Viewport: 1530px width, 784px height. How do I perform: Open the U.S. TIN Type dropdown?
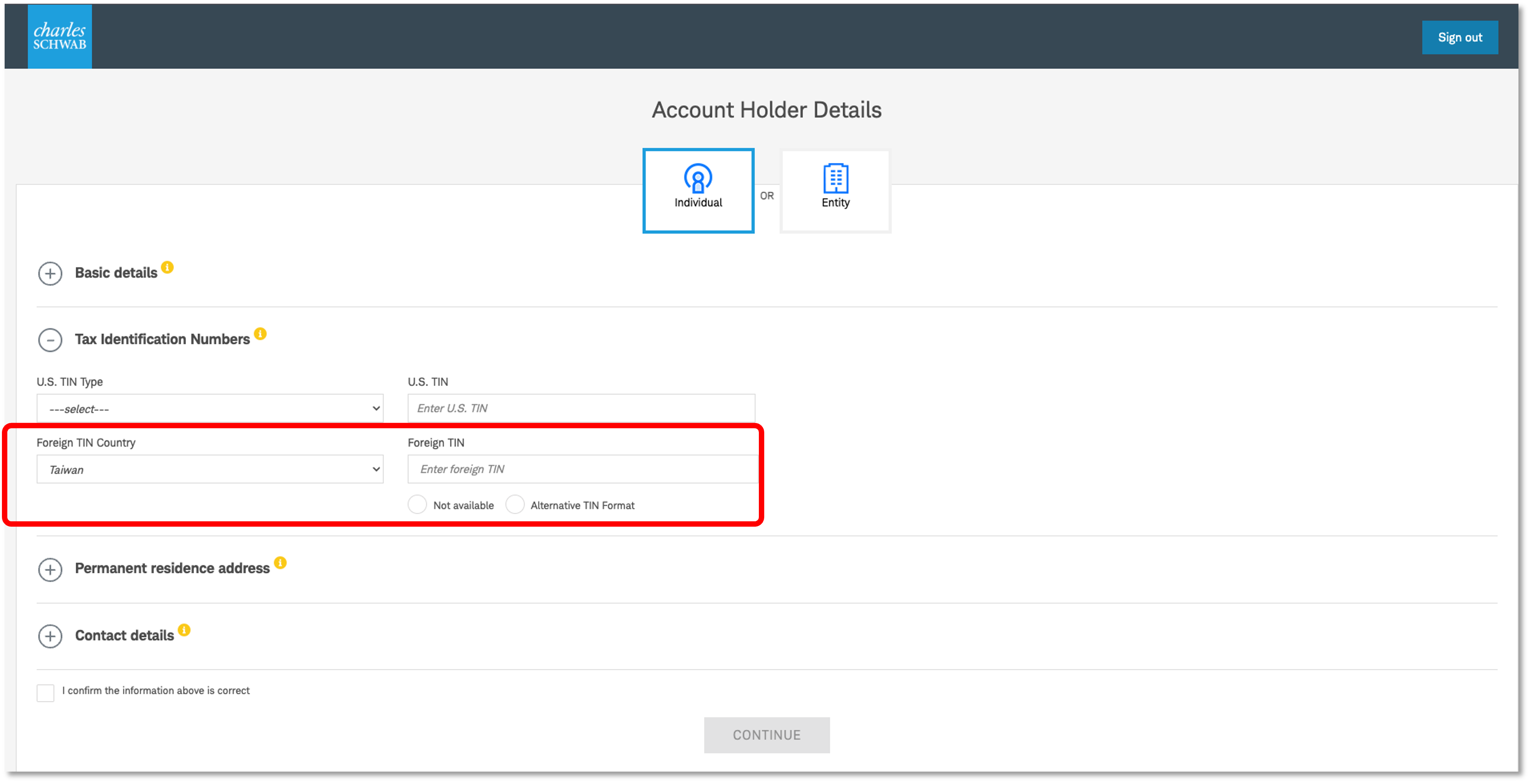210,409
